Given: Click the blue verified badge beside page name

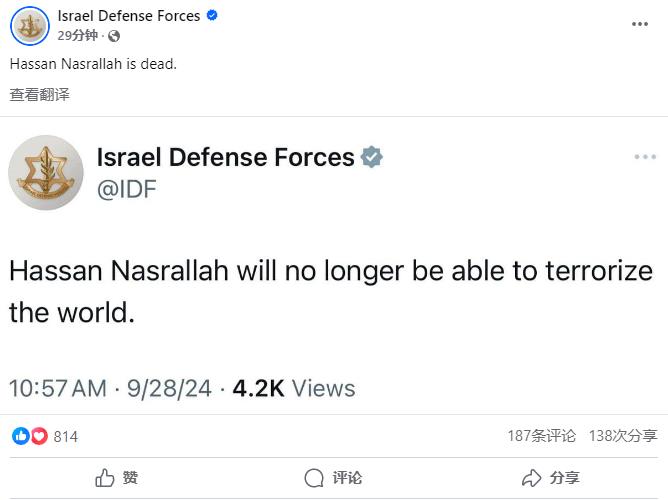Looking at the screenshot, I should pos(212,15).
